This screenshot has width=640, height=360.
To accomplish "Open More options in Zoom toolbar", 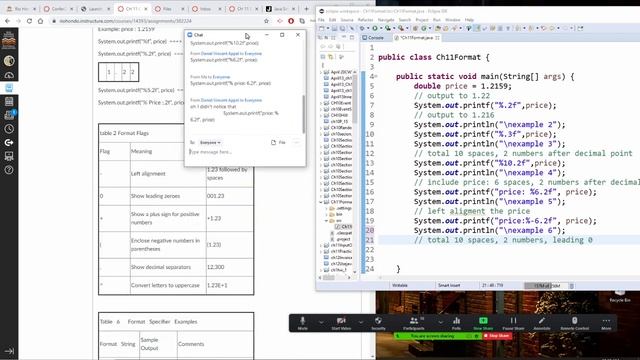I will tap(606, 322).
